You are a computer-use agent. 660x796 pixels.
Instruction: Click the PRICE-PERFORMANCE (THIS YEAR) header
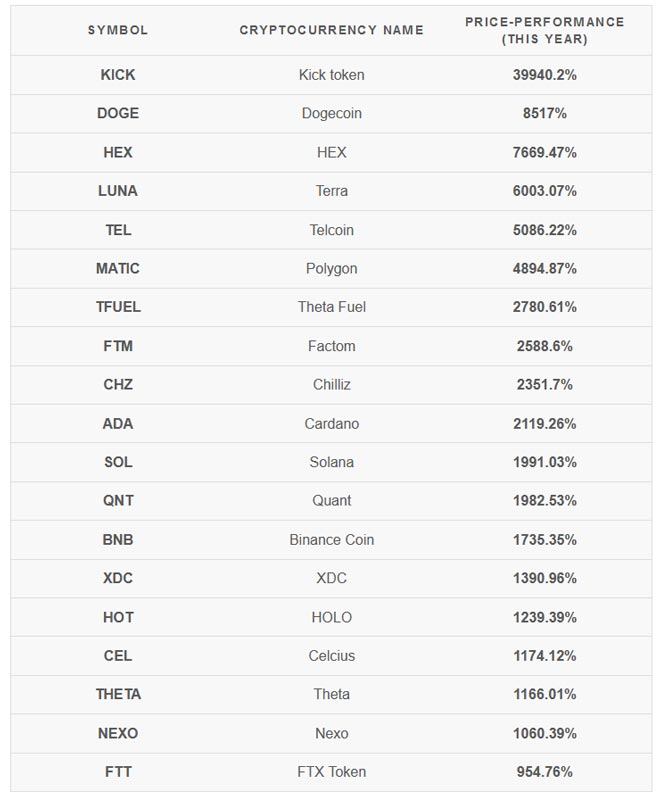544,30
